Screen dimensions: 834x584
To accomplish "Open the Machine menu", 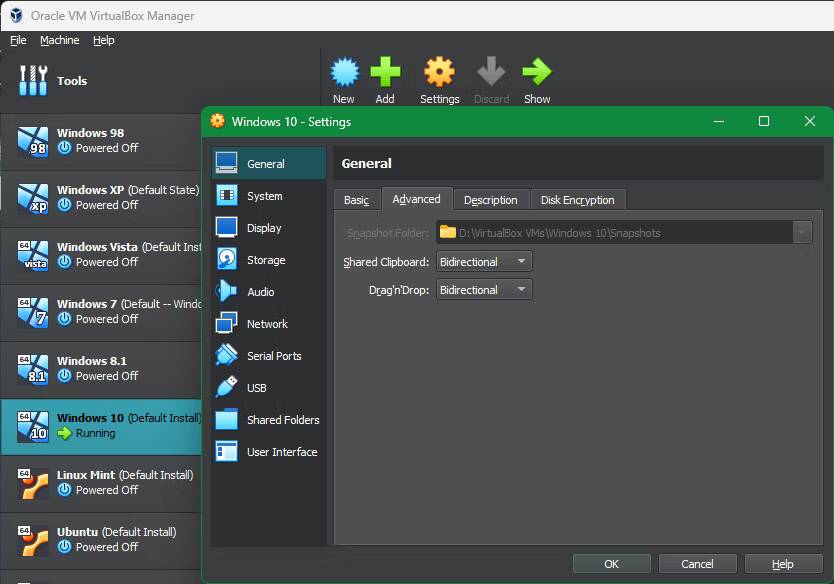I will click(60, 40).
